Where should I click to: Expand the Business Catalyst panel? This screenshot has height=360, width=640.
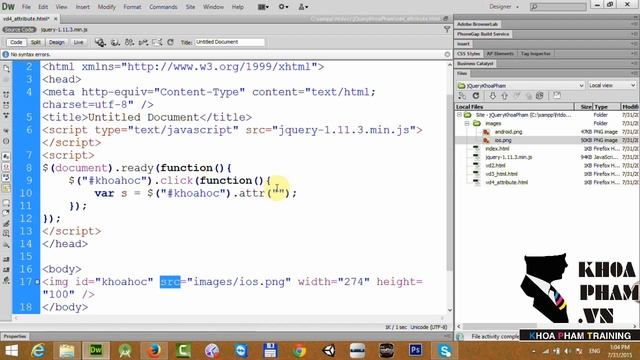(x=475, y=63)
